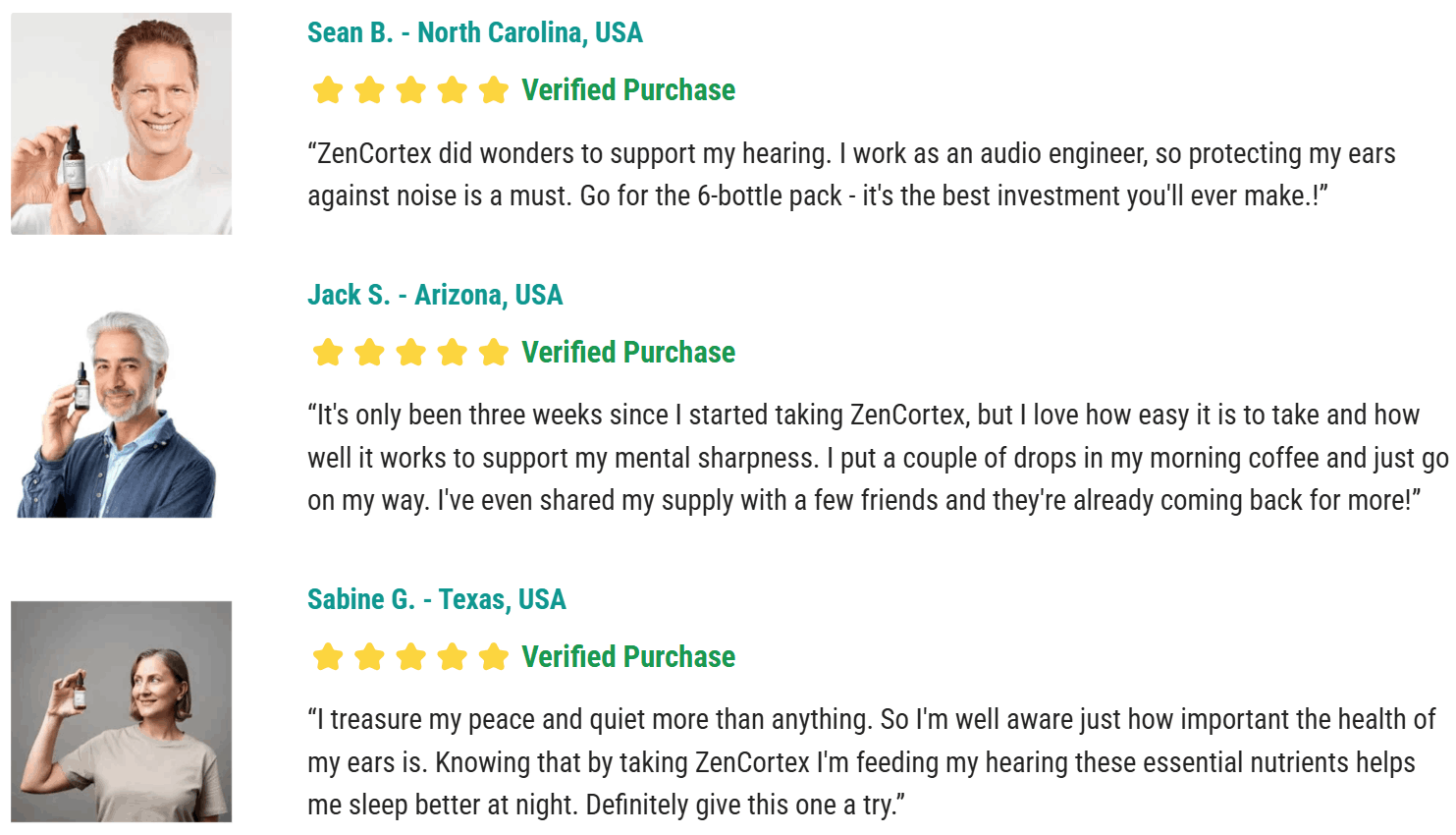Click Sabine G.'s peace and quiet review text

[x=872, y=762]
